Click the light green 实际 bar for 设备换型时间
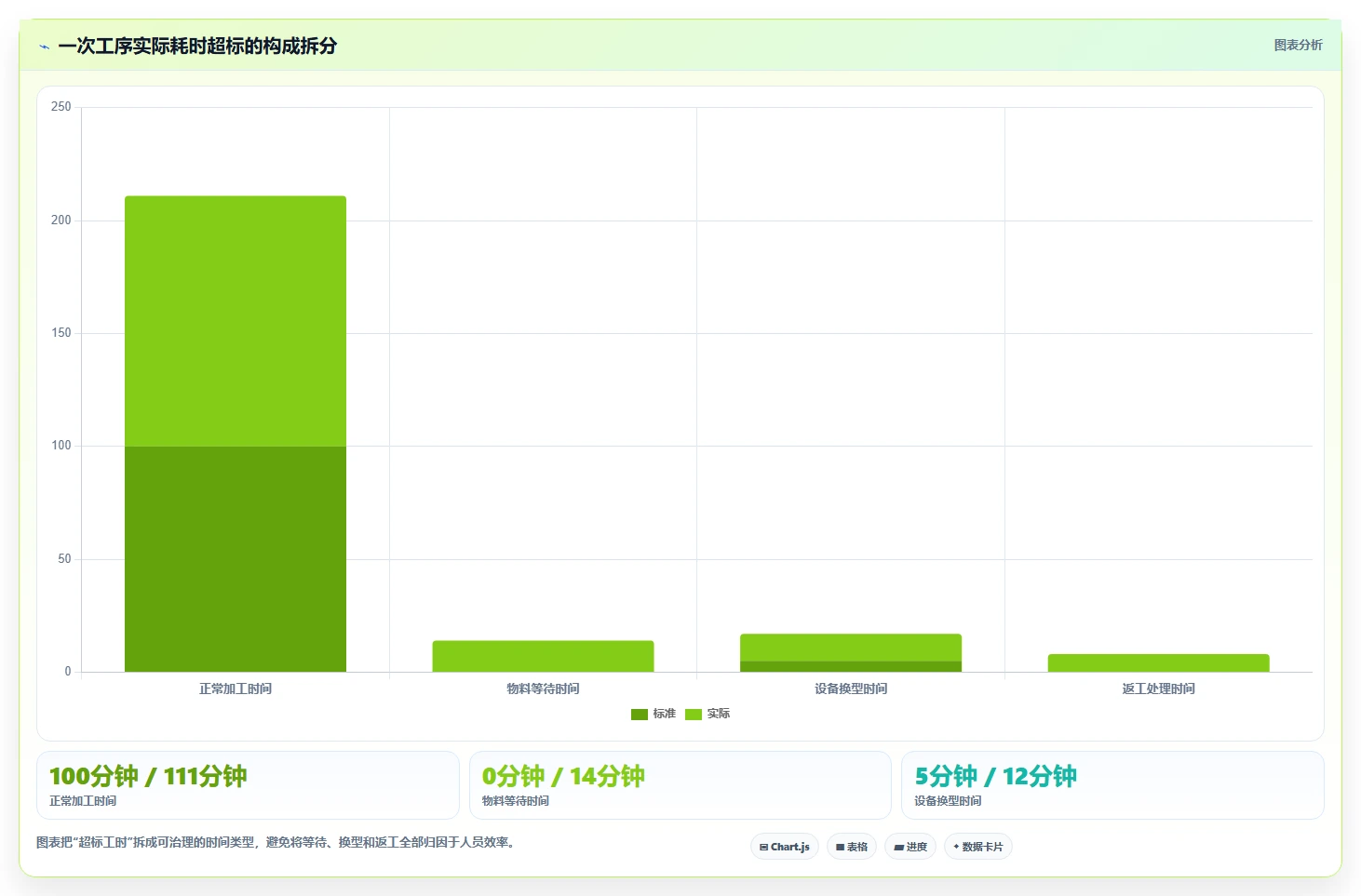 click(x=851, y=648)
